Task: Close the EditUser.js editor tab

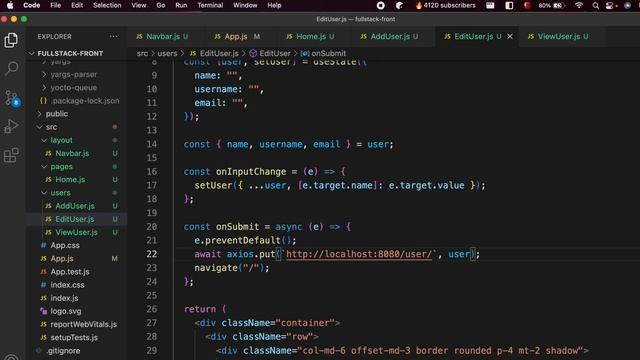Action: pyautogui.click(x=510, y=36)
